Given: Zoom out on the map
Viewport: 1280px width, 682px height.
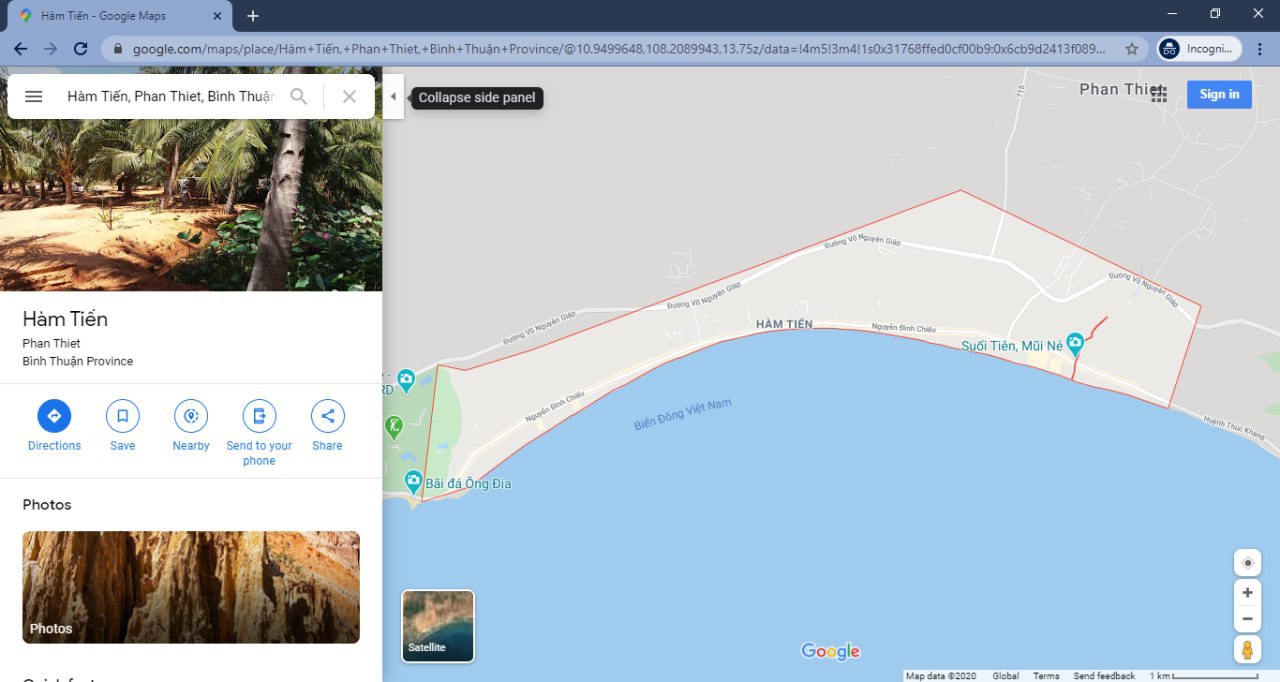Looking at the screenshot, I should point(1247,619).
